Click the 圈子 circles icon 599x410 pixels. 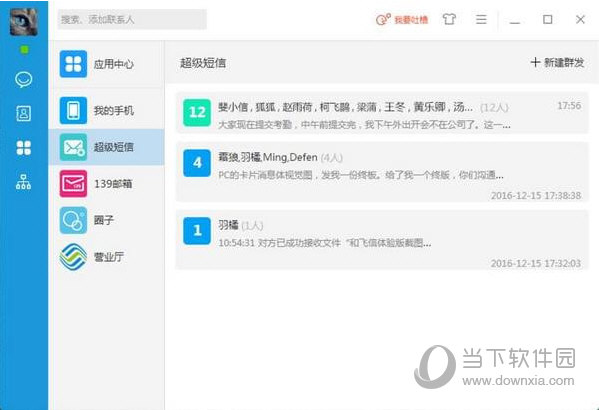click(73, 220)
